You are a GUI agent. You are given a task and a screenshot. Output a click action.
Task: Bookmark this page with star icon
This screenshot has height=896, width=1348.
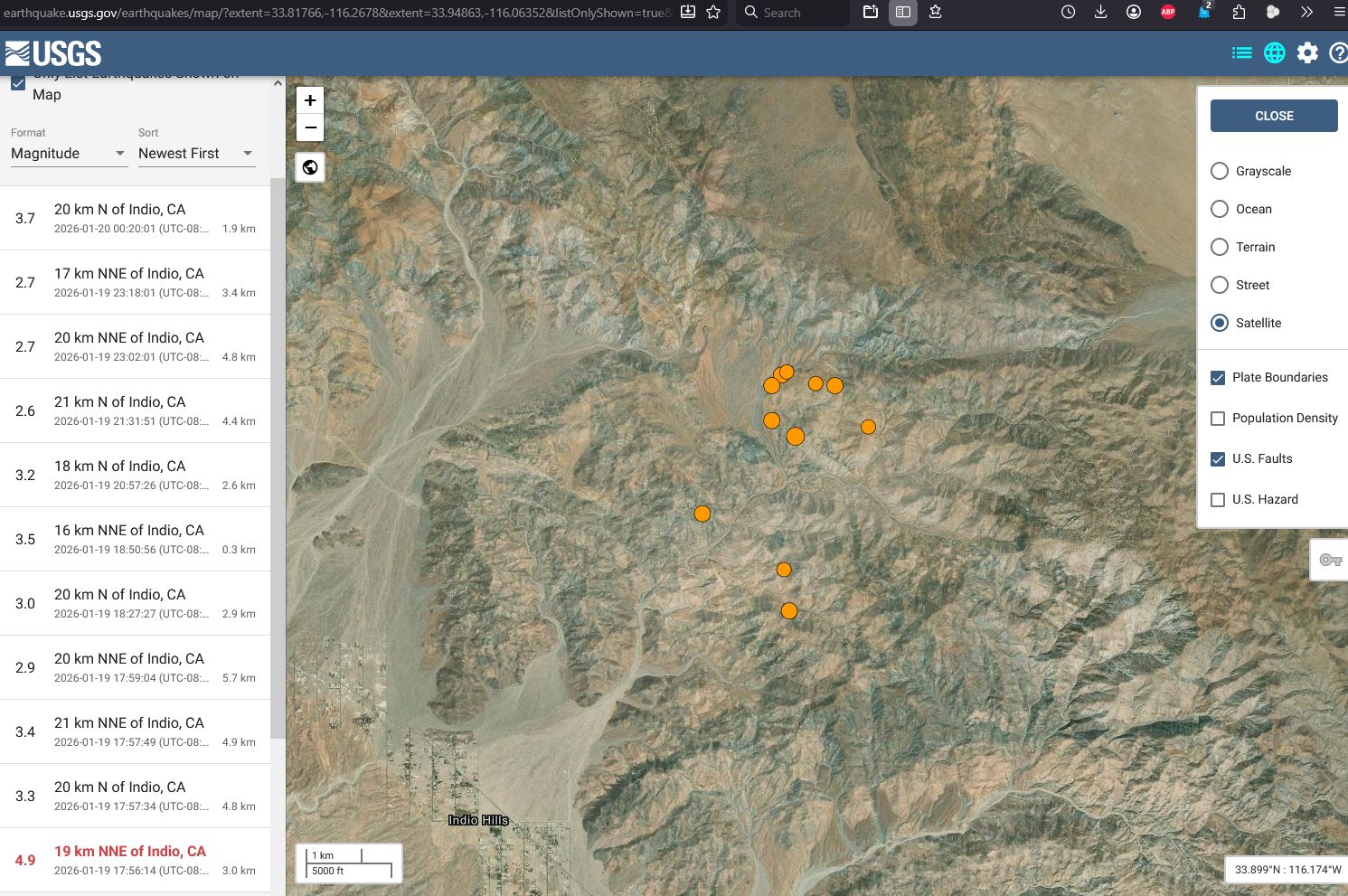(713, 13)
